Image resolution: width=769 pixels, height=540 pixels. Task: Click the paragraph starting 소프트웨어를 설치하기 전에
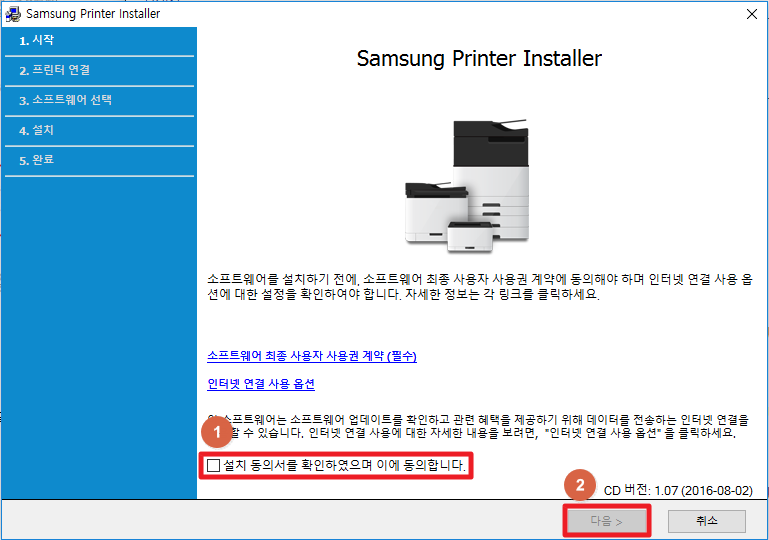tap(480, 287)
